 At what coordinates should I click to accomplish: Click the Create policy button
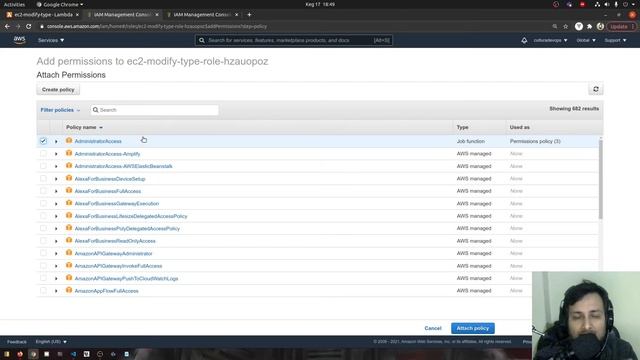point(58,90)
